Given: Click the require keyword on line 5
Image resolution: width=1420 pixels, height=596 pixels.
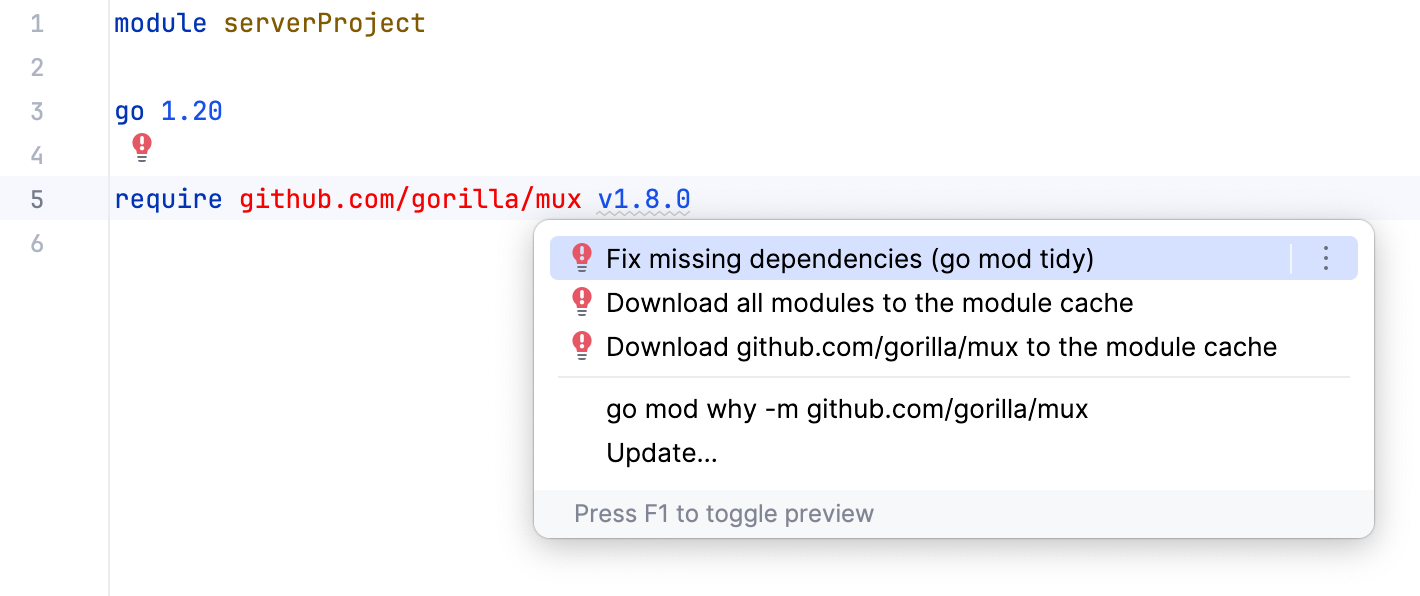Looking at the screenshot, I should click(x=168, y=198).
